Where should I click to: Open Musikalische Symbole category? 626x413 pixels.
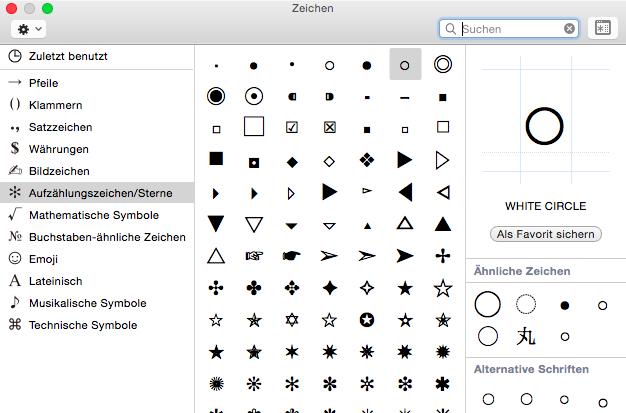click(x=97, y=303)
